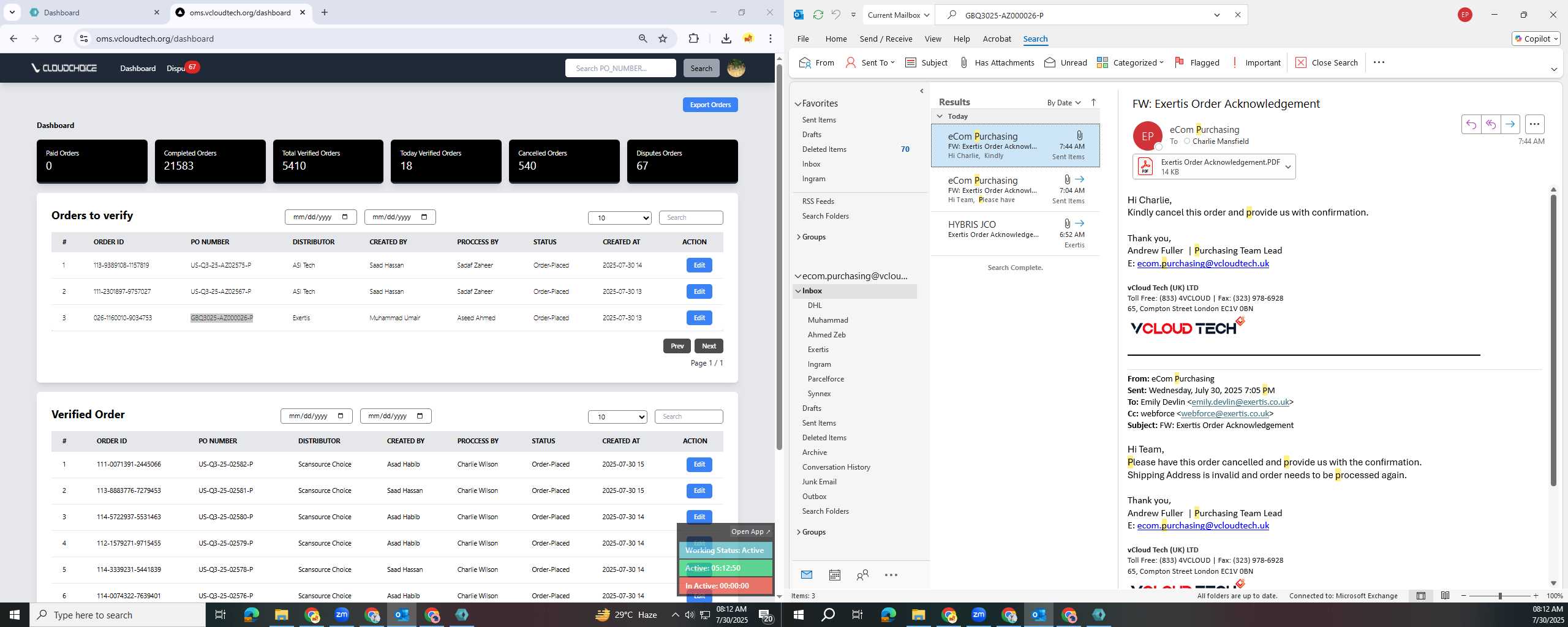Toggle Flagged filter in search ribbon
This screenshot has height=627, width=1568.
(x=1197, y=62)
